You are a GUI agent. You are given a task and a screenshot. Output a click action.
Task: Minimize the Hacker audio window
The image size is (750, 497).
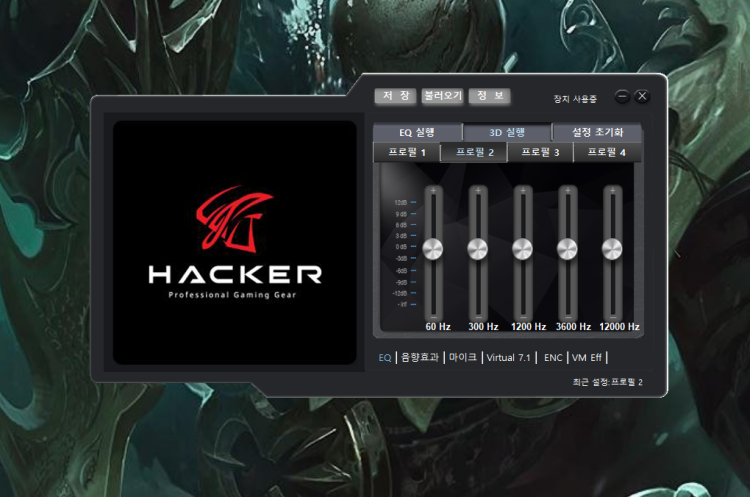pos(622,96)
